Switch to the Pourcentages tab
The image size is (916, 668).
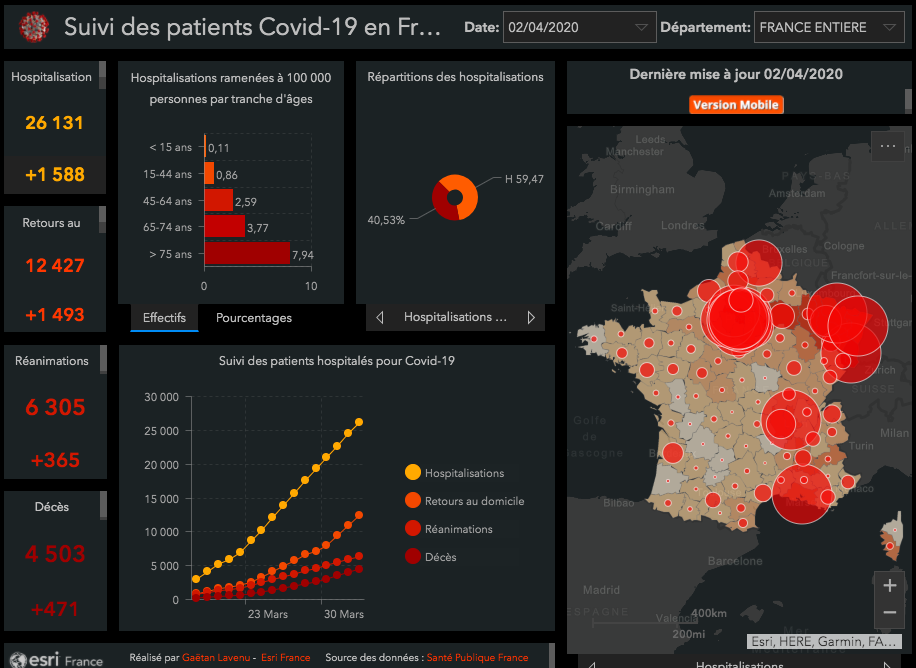(x=254, y=318)
